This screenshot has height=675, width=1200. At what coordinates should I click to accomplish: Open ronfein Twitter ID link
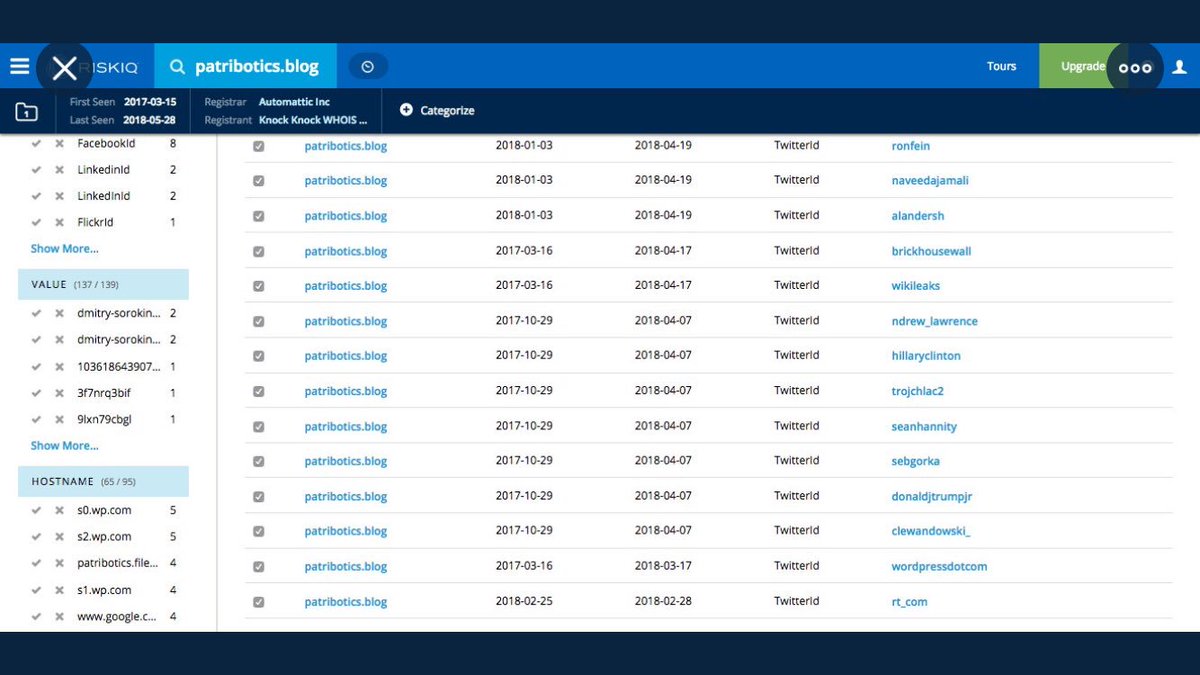click(x=910, y=146)
